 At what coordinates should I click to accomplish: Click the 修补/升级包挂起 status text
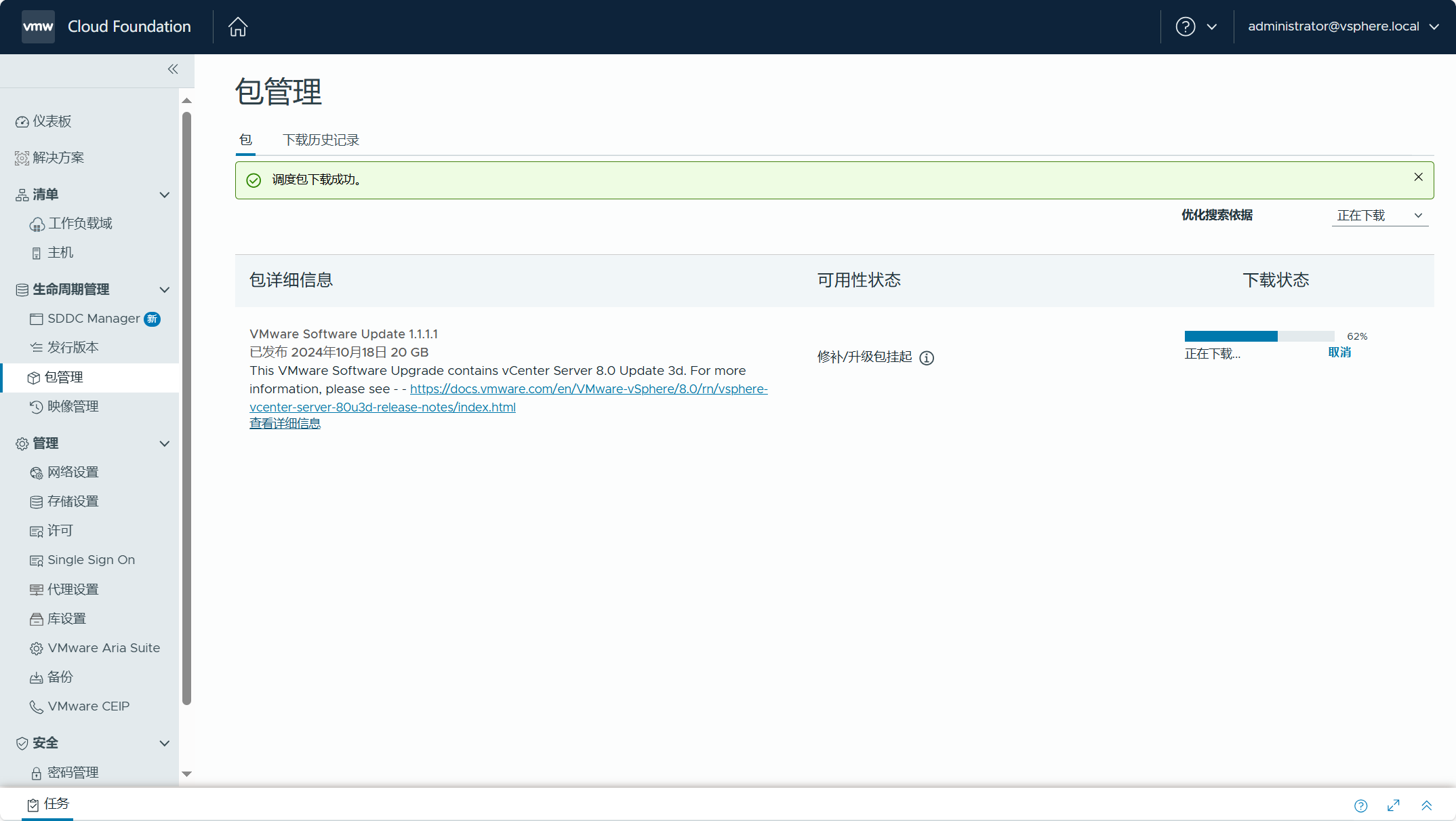click(x=864, y=357)
